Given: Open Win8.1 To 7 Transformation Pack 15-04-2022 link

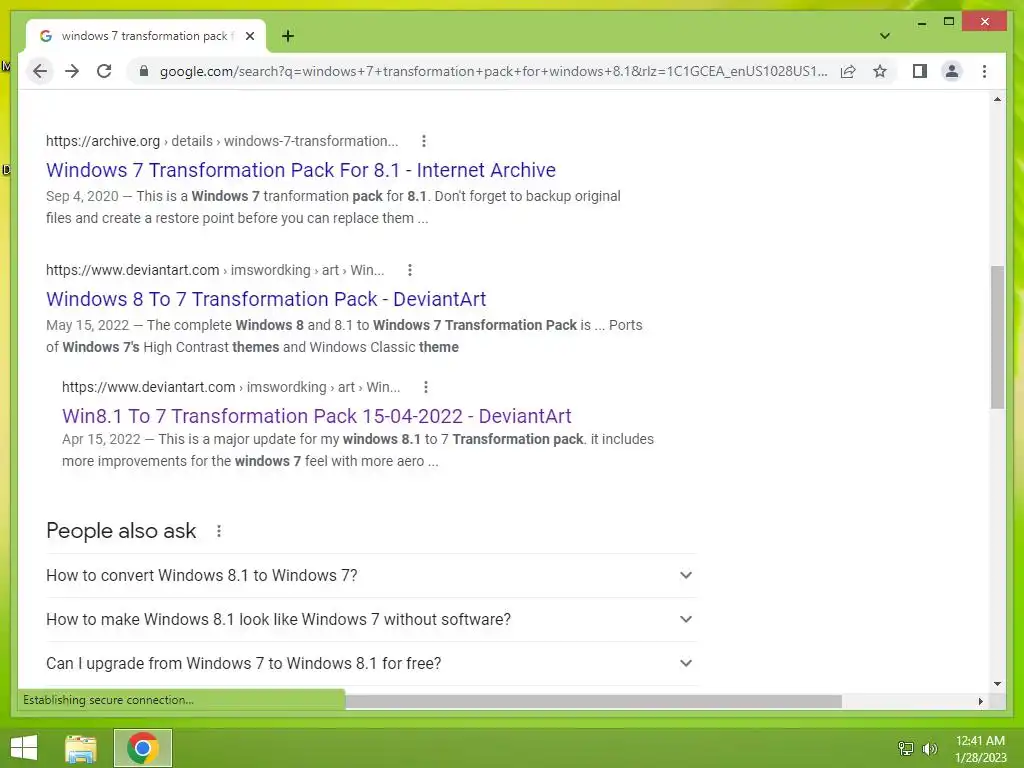Looking at the screenshot, I should pos(317,415).
